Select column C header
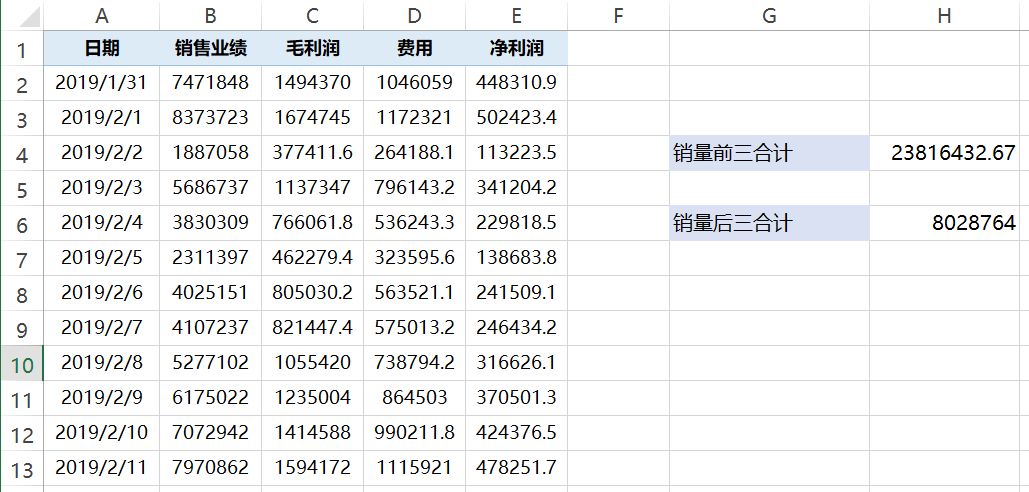The image size is (1029, 492). tap(312, 16)
